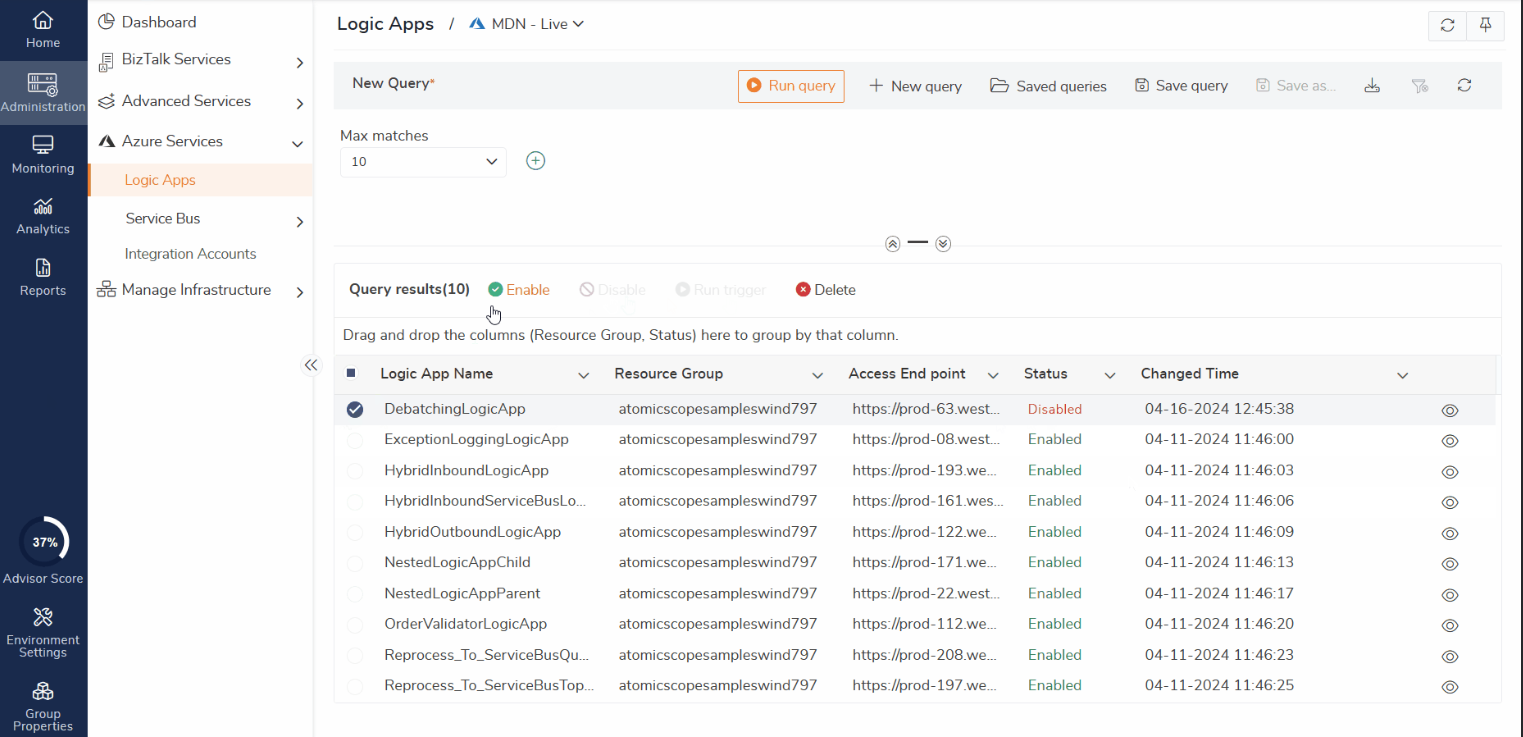Click the reload icon in query toolbar
Viewport: 1523px width, 737px height.
coord(1464,86)
